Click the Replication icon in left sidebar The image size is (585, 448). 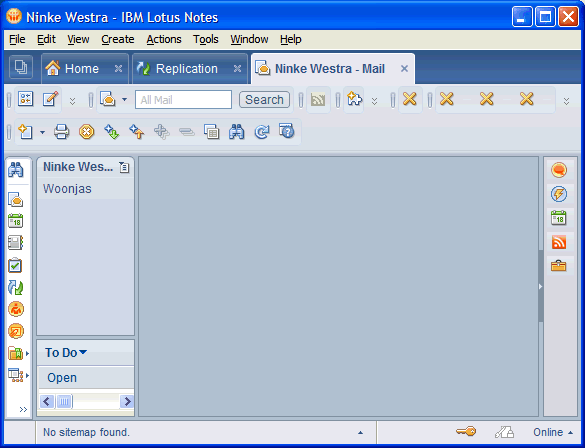(x=16, y=287)
